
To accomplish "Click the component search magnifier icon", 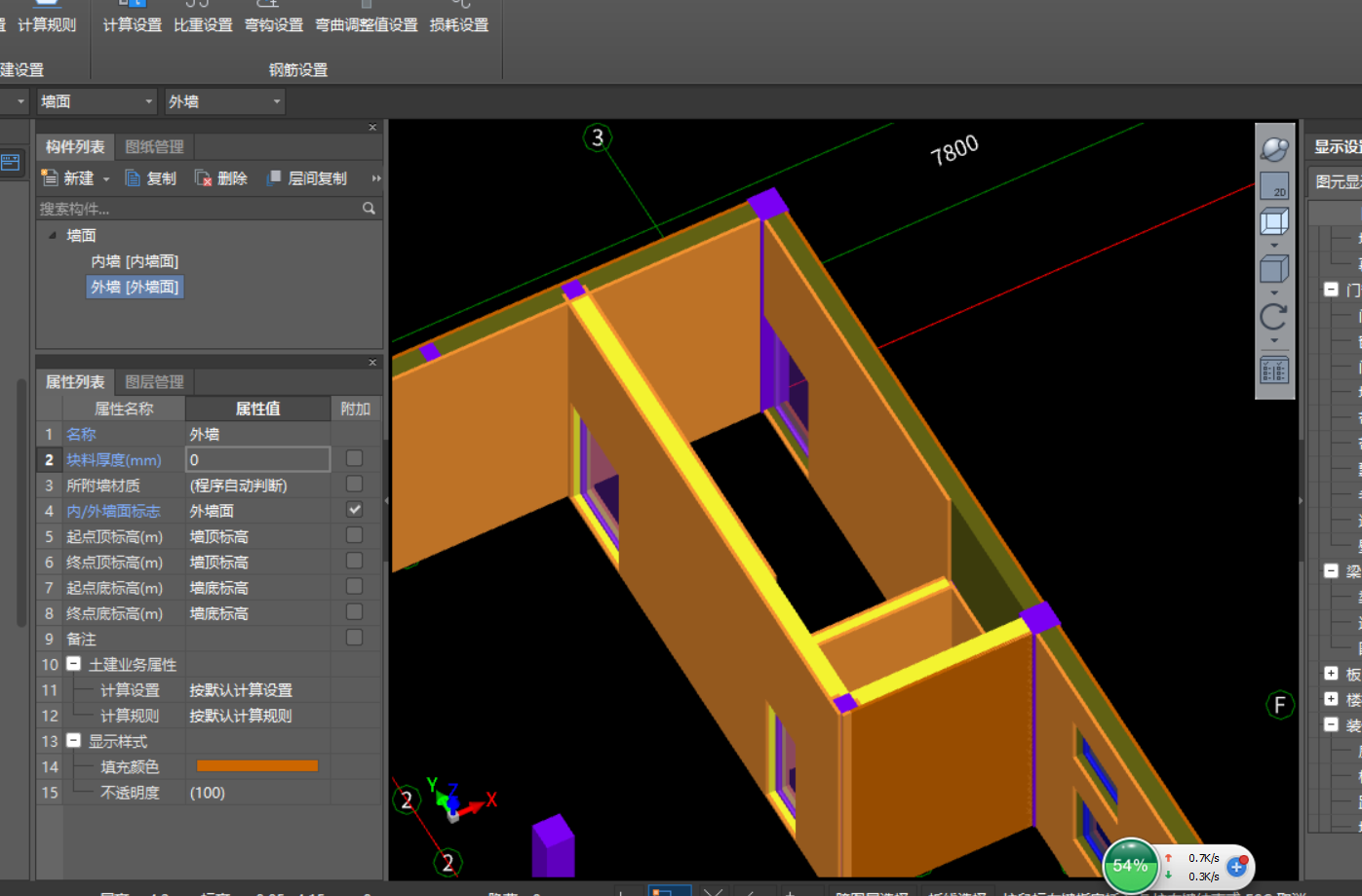I will (x=369, y=208).
